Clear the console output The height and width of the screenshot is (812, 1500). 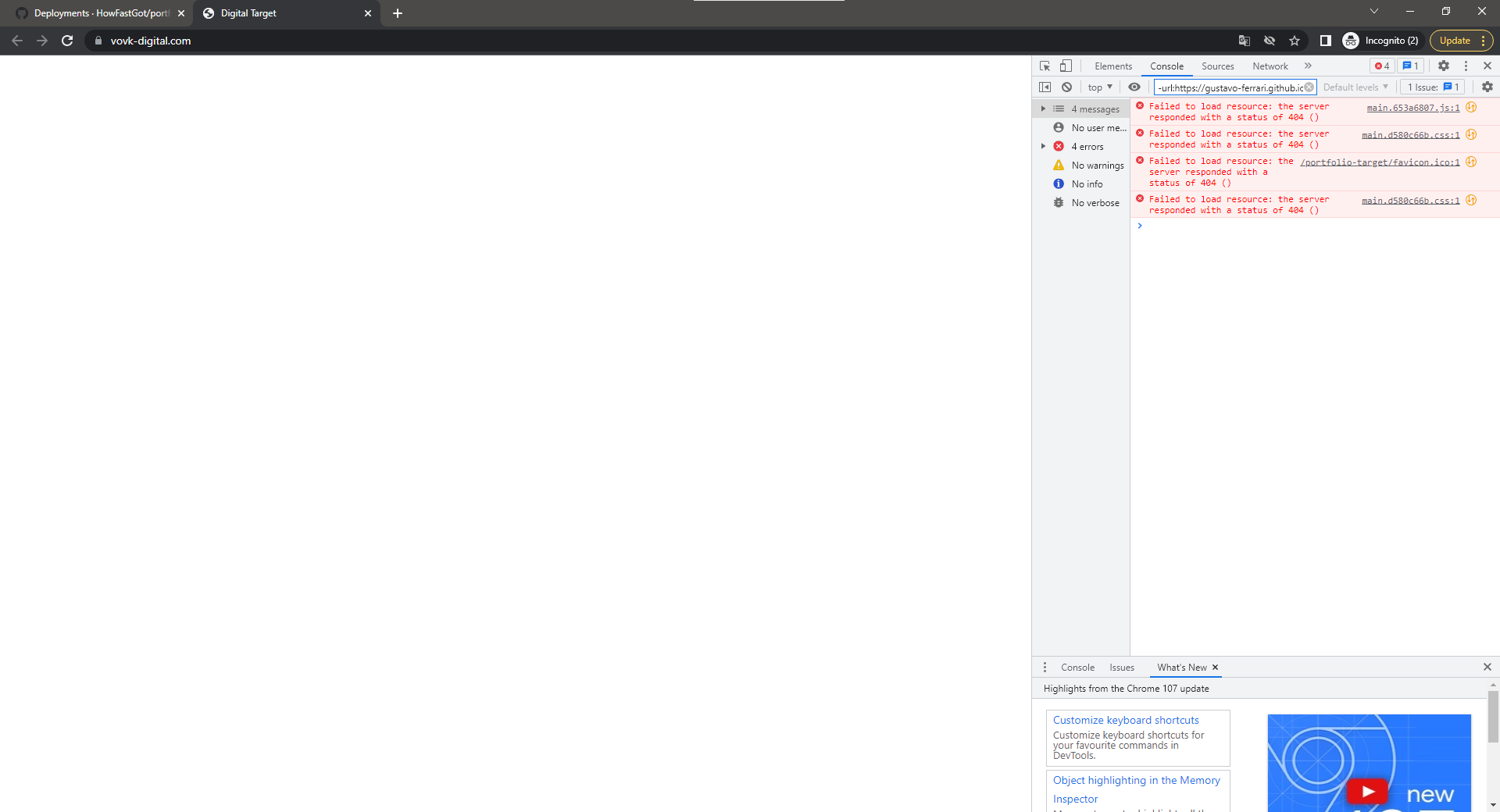tap(1067, 87)
